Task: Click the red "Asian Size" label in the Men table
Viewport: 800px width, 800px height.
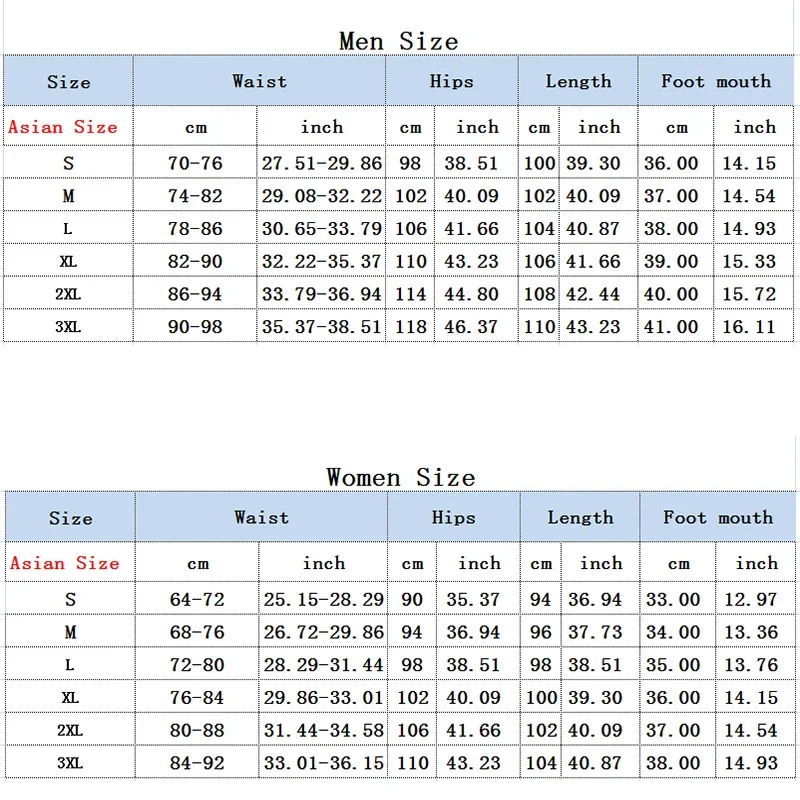Action: click(63, 127)
